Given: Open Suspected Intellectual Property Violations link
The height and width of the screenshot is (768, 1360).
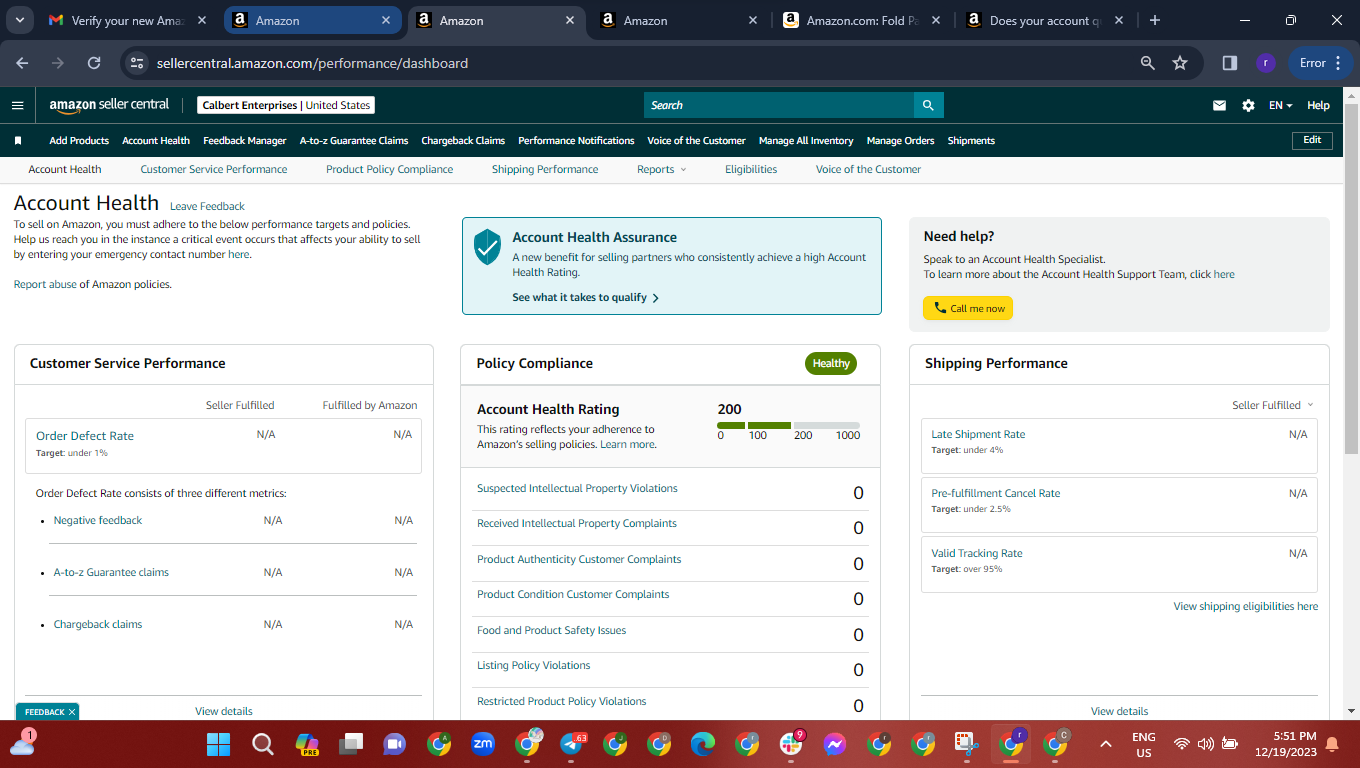Looking at the screenshot, I should coord(577,489).
